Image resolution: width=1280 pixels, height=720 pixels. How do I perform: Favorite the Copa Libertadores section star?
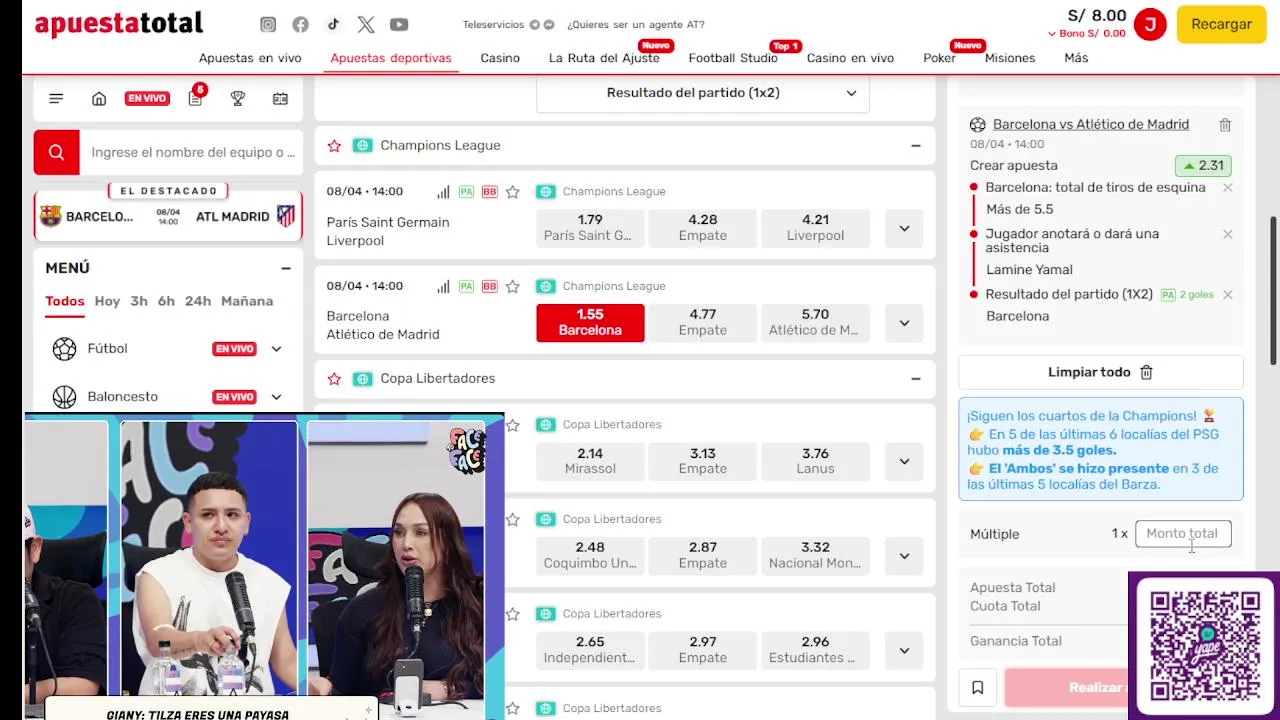[x=334, y=379]
